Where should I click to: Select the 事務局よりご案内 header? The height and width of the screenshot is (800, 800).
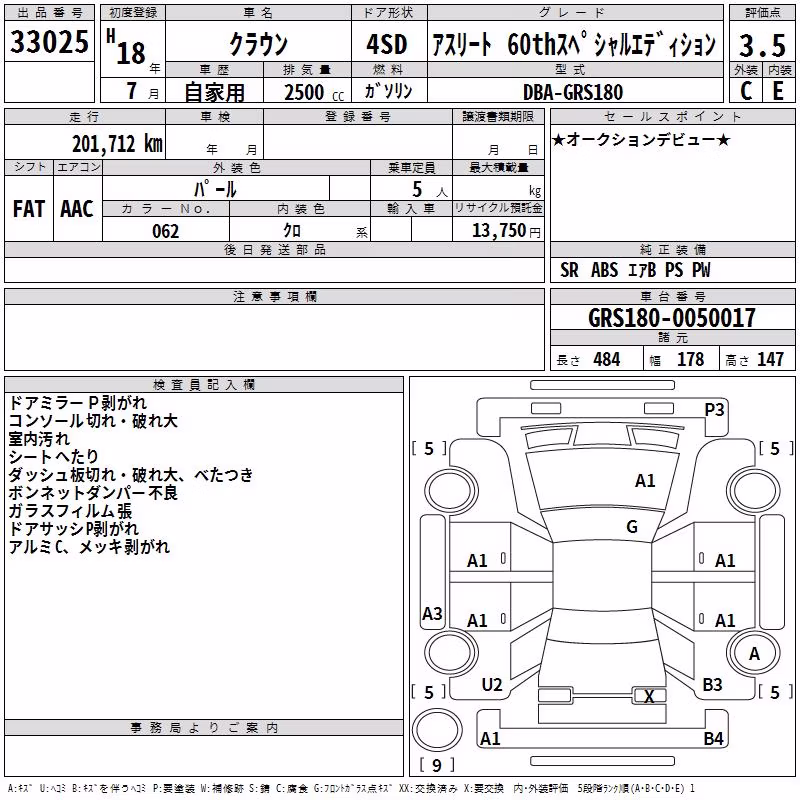tap(204, 728)
